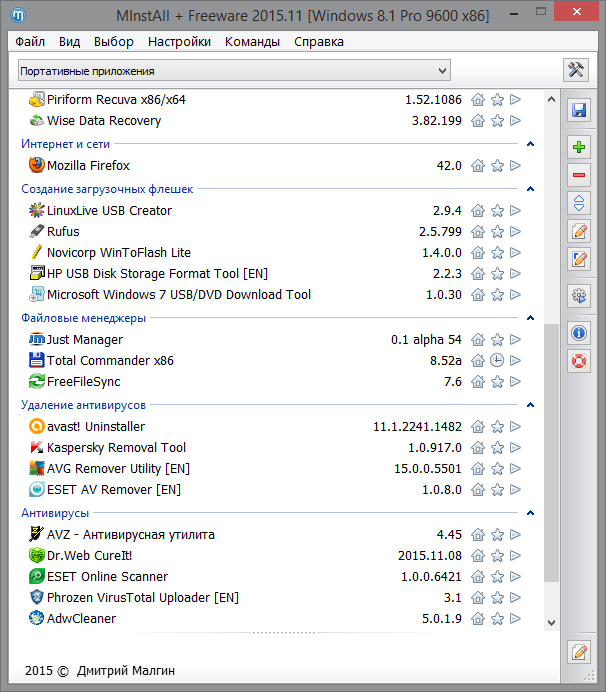The height and width of the screenshot is (692, 606).
Task: Collapse the Антивирусы group
Action: coord(531,513)
